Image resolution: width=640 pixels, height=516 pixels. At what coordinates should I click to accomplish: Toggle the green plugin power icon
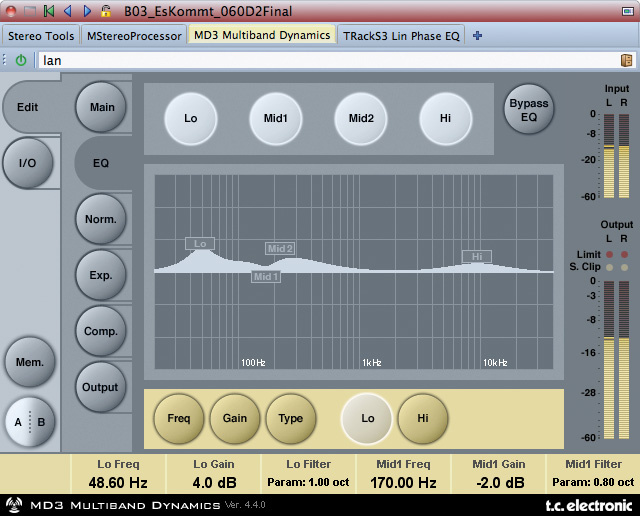[x=21, y=60]
